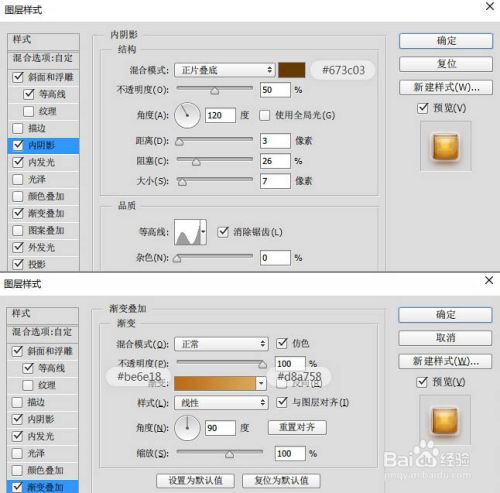Screen dimensions: 500x493
Task: Toggle 斜面和浮雕 checkbox in upper dialog
Action: (18, 77)
